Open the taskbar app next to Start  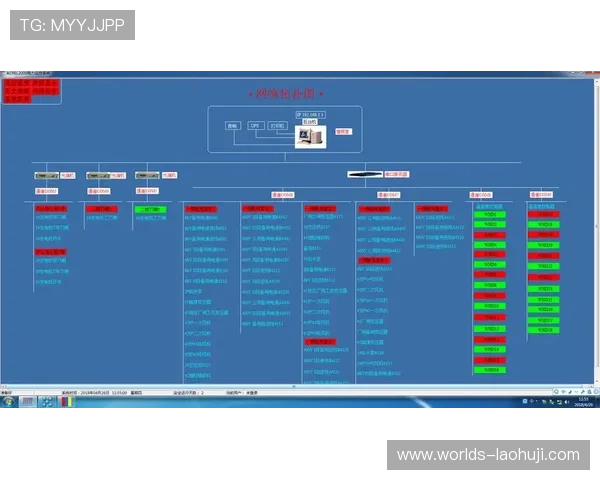[x=28, y=401]
